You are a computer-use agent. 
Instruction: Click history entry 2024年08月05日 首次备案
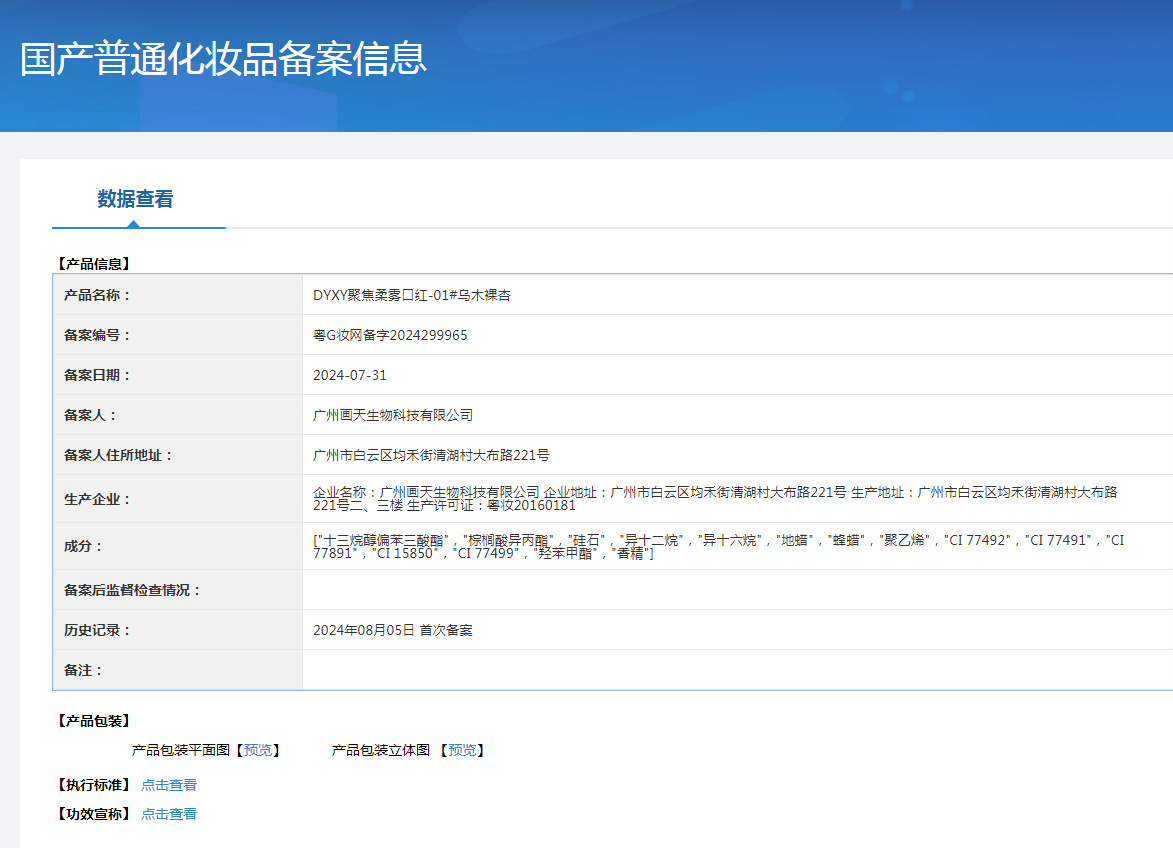393,630
